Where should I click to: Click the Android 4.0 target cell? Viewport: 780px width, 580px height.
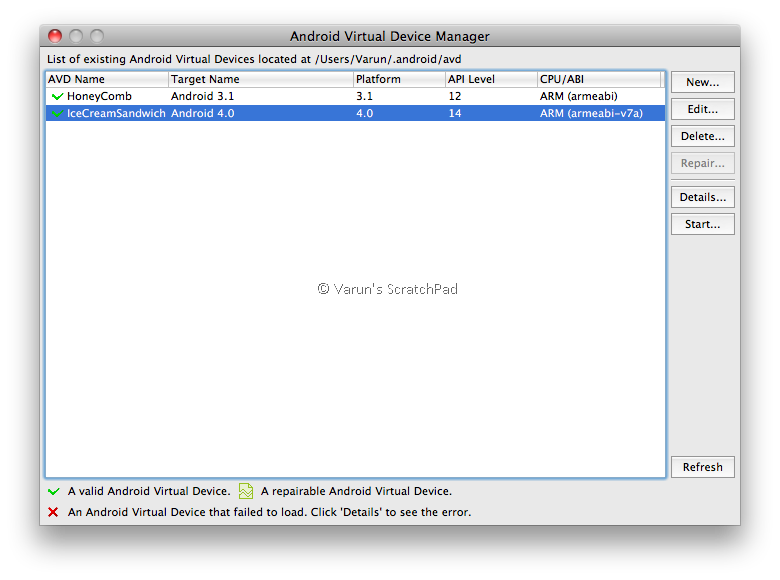point(202,113)
